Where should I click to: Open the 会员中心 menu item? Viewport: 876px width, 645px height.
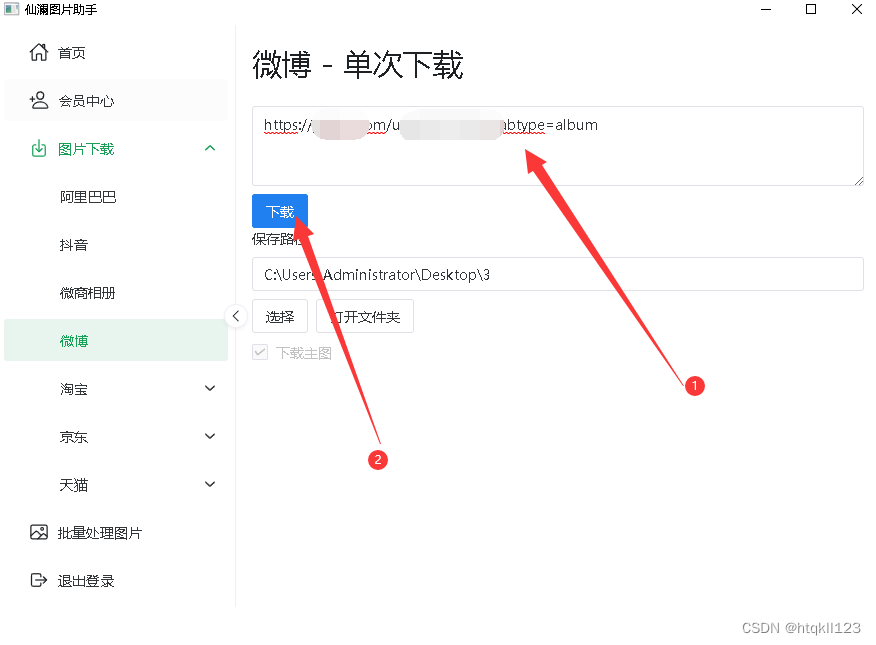(x=116, y=101)
